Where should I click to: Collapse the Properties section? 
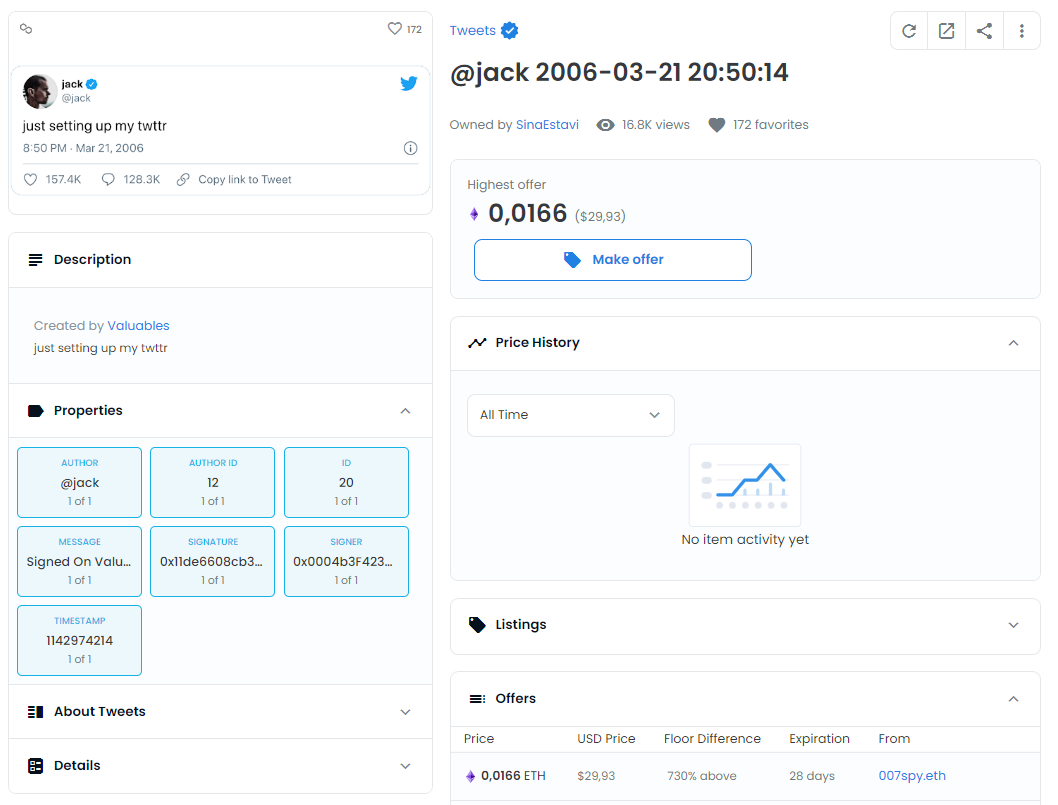tap(405, 411)
